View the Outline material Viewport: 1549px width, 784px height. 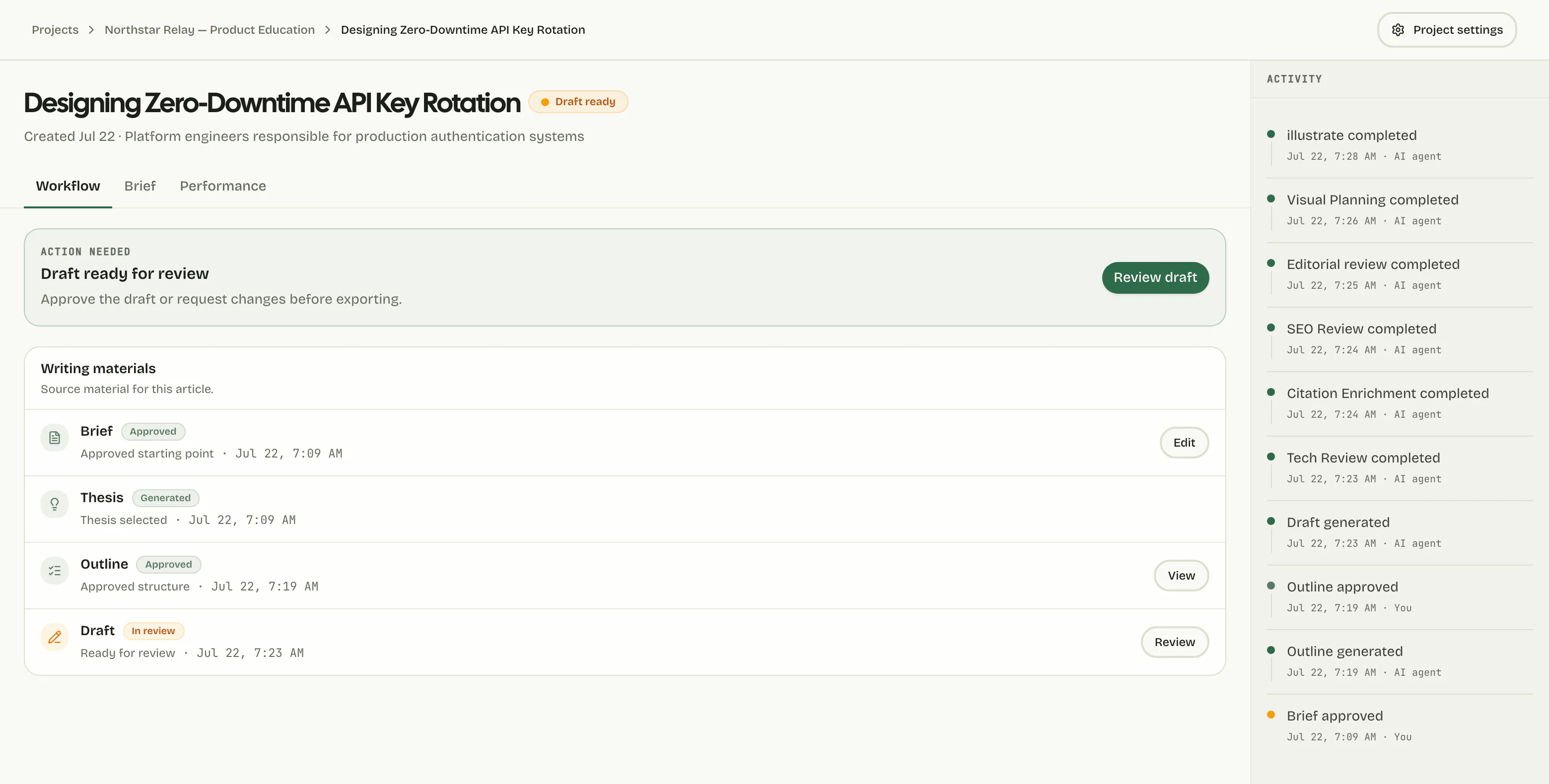click(1181, 576)
